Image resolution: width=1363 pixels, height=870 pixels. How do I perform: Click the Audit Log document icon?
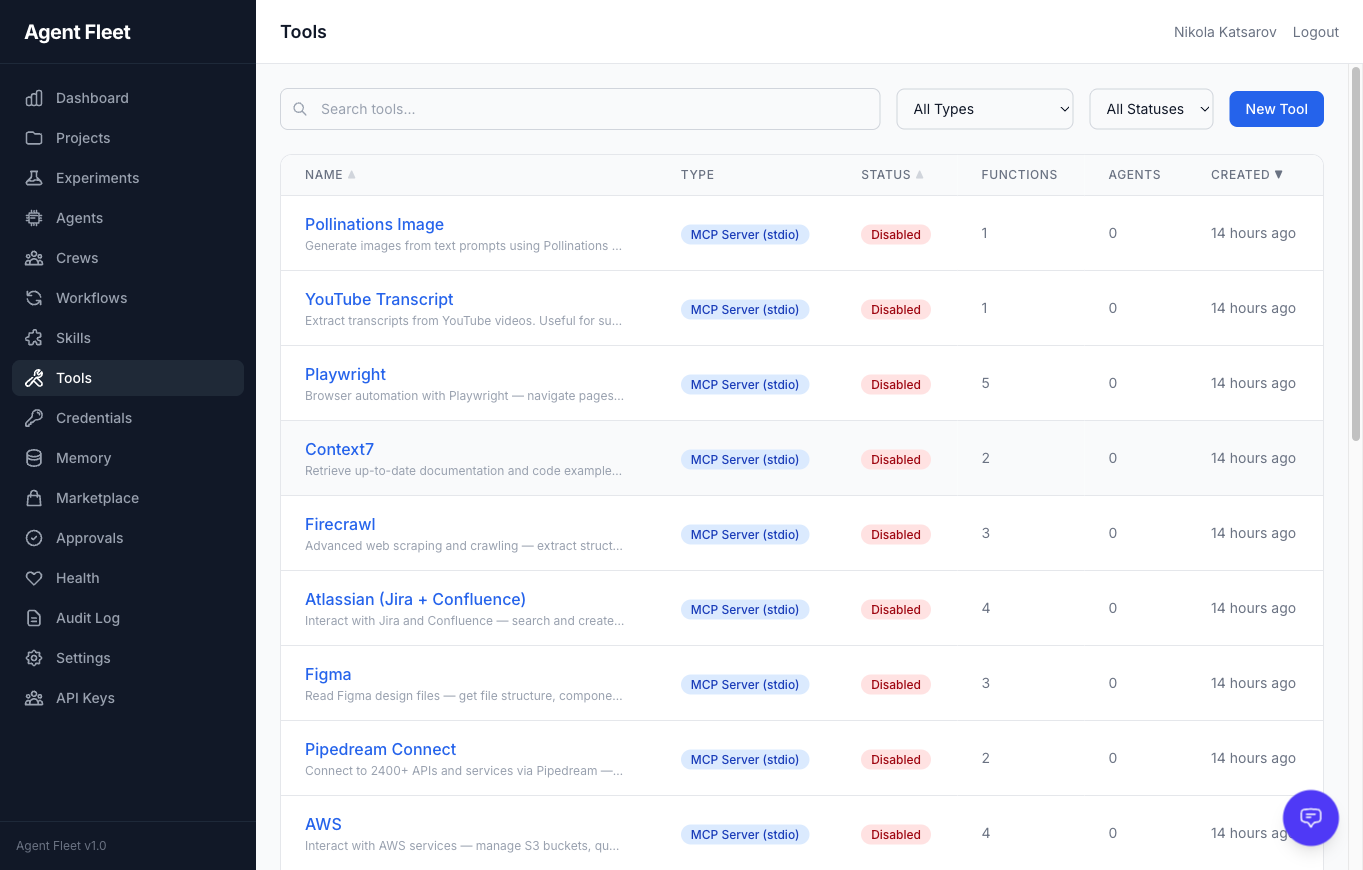[x=34, y=618]
